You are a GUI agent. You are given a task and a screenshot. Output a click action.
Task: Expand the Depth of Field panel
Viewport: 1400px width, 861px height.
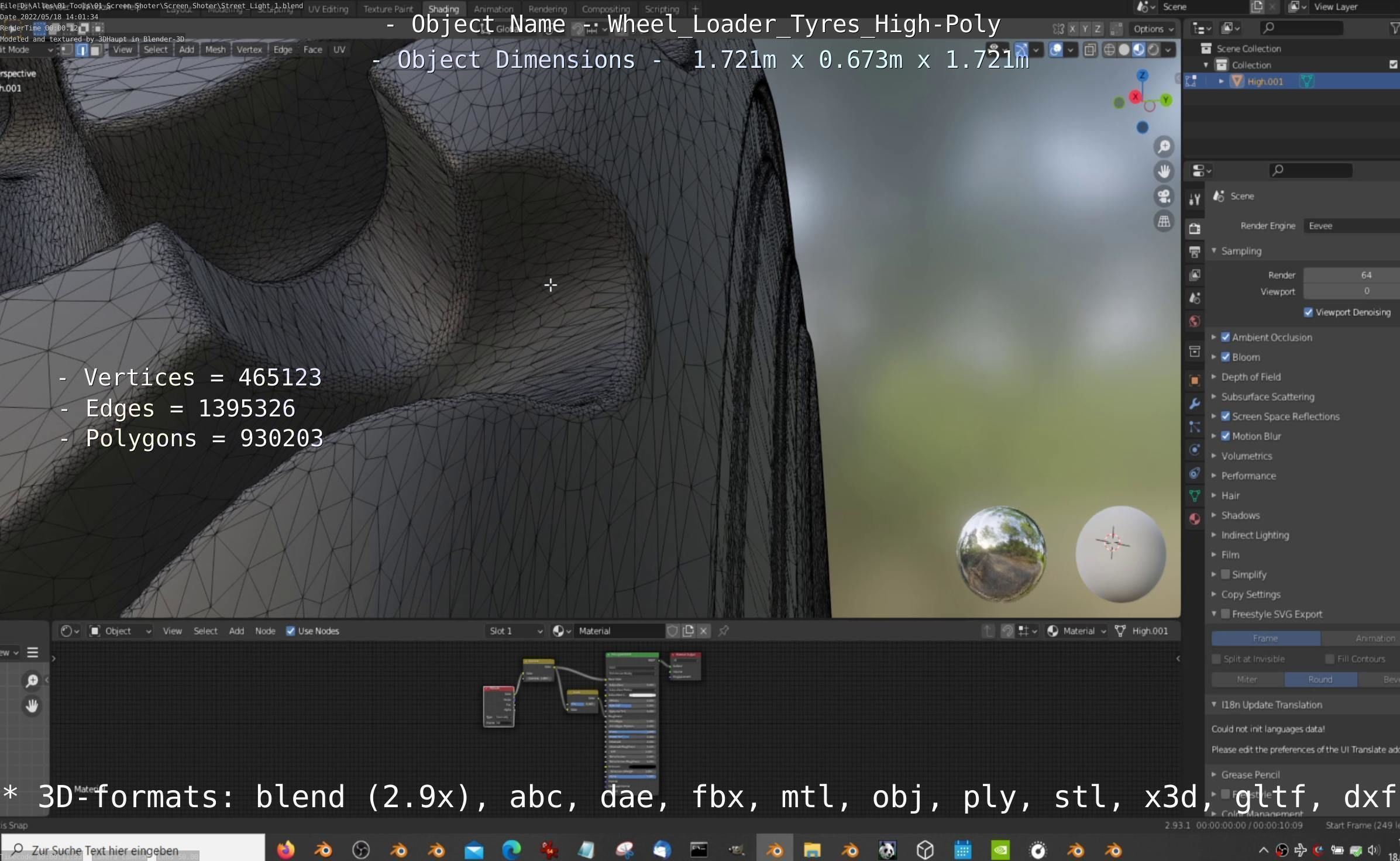[x=1251, y=377]
